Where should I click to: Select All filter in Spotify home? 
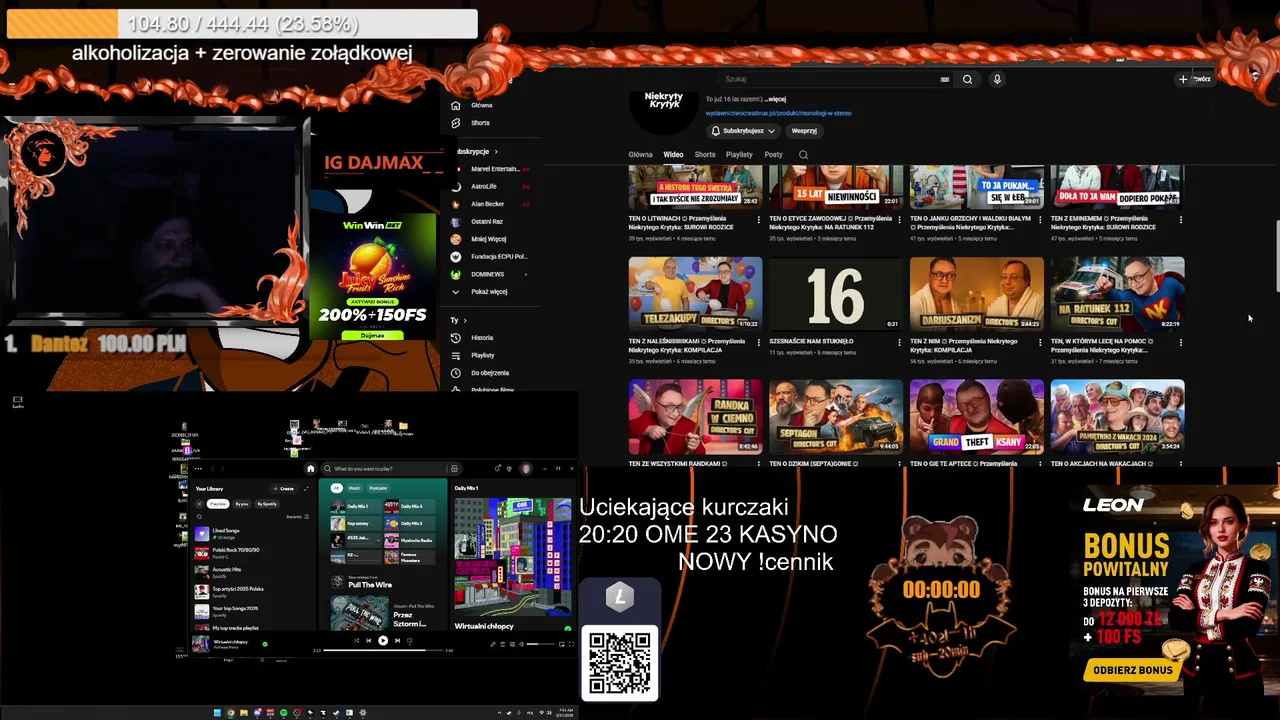336,488
